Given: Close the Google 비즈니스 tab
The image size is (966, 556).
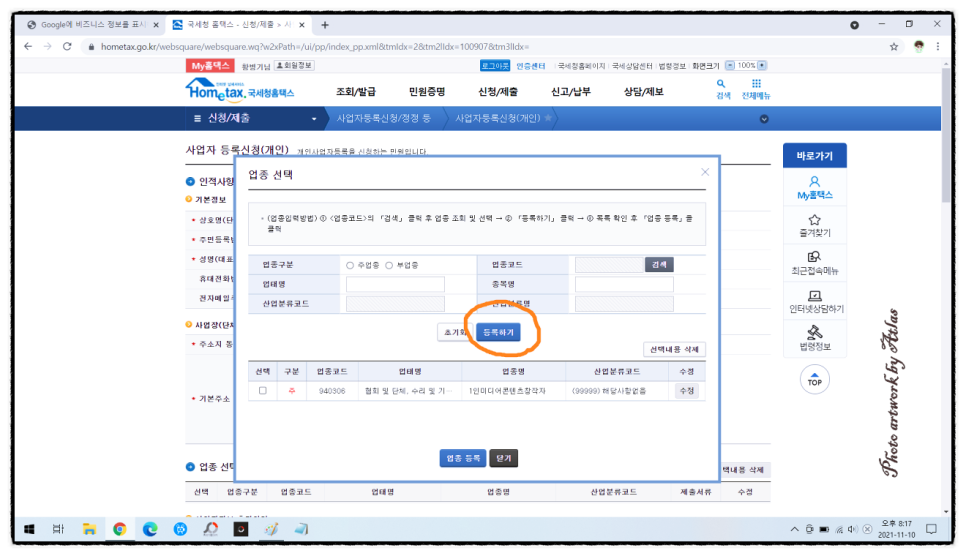Looking at the screenshot, I should tap(156, 25).
